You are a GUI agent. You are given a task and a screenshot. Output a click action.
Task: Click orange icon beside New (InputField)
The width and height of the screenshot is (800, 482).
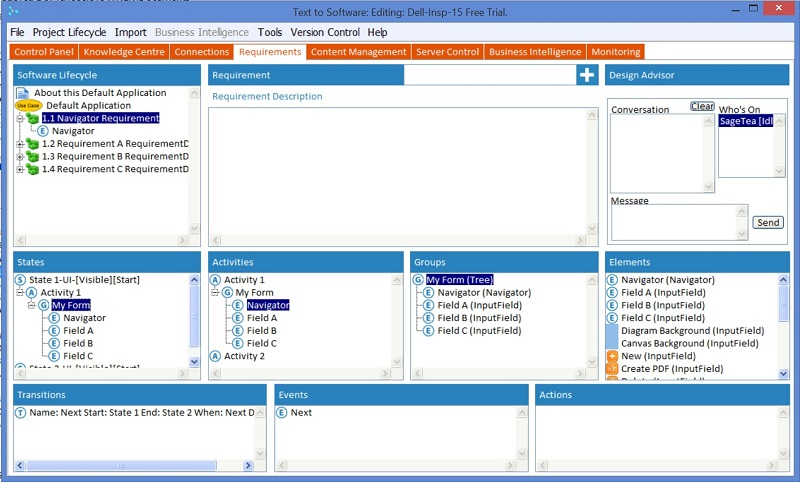click(x=612, y=356)
